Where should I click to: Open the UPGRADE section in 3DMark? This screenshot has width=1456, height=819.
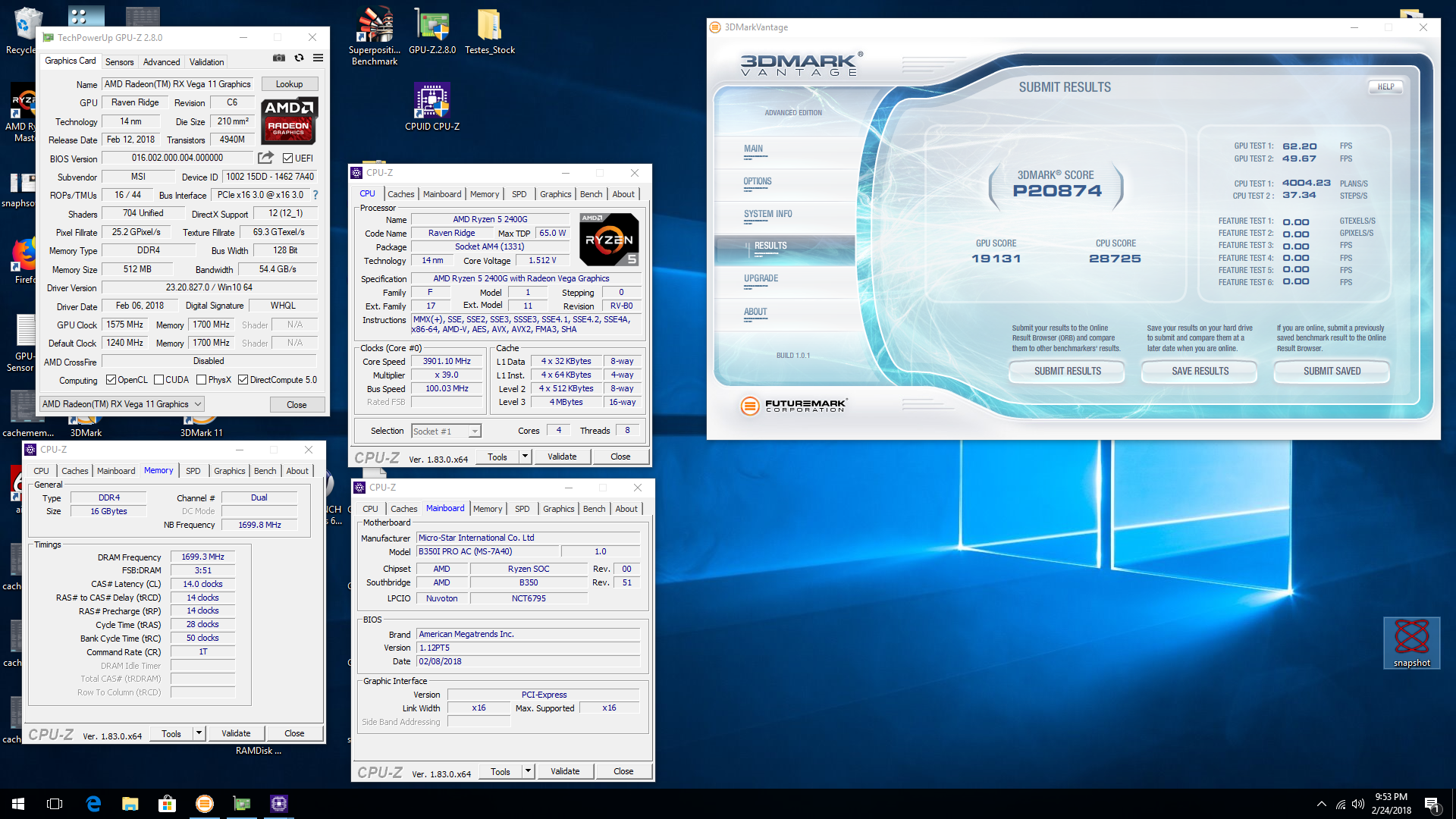pyautogui.click(x=761, y=279)
